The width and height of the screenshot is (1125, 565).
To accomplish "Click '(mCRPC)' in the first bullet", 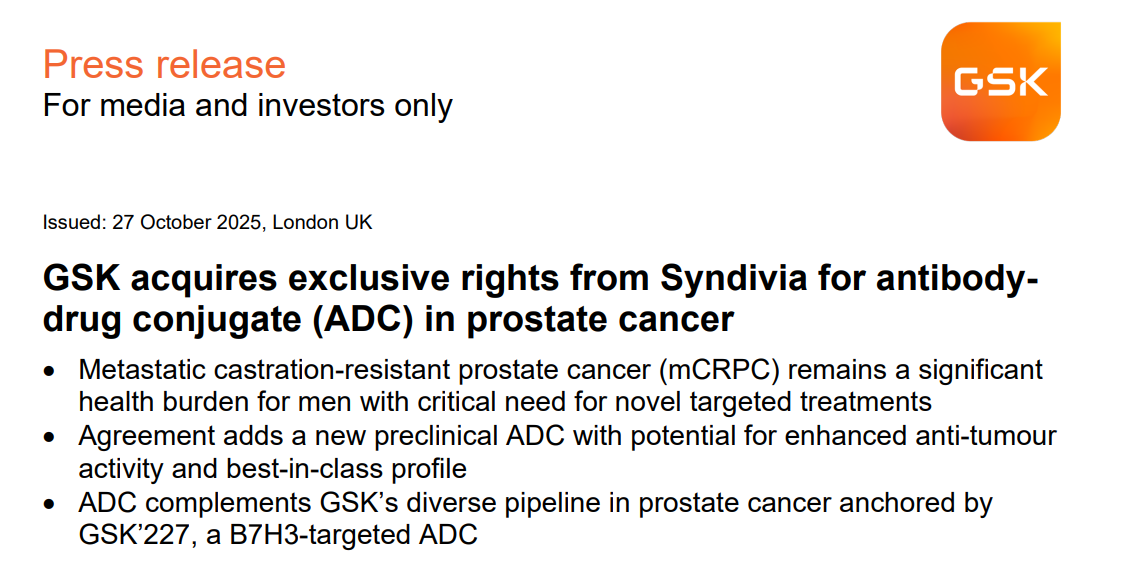I will click(723, 370).
